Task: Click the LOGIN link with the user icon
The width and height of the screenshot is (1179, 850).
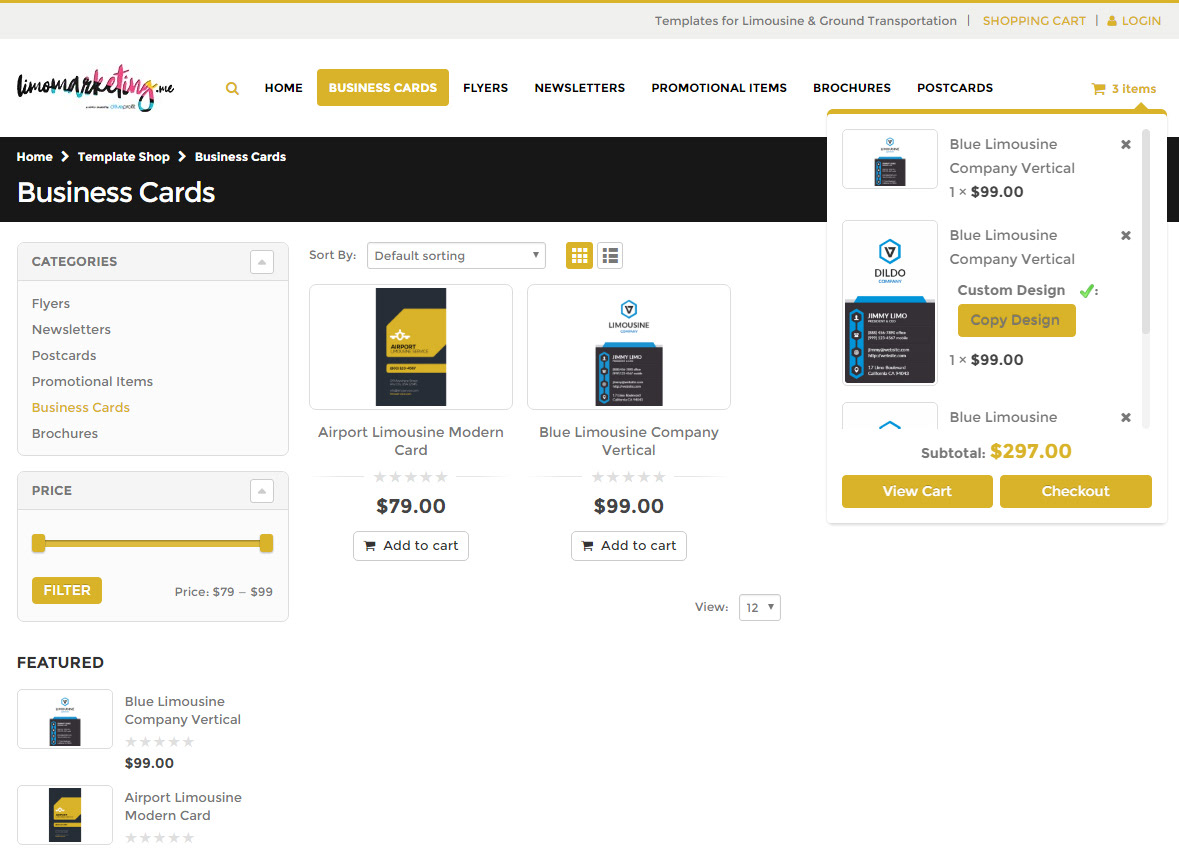Action: (x=1134, y=21)
